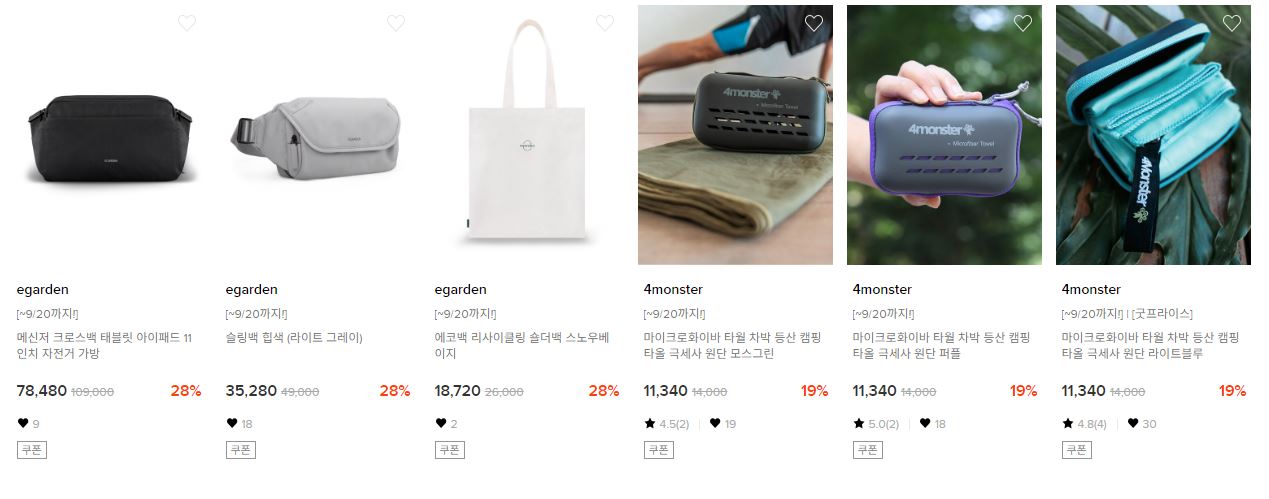Click 5.0 star rating on purple towel
1269x499 pixels.
point(876,424)
